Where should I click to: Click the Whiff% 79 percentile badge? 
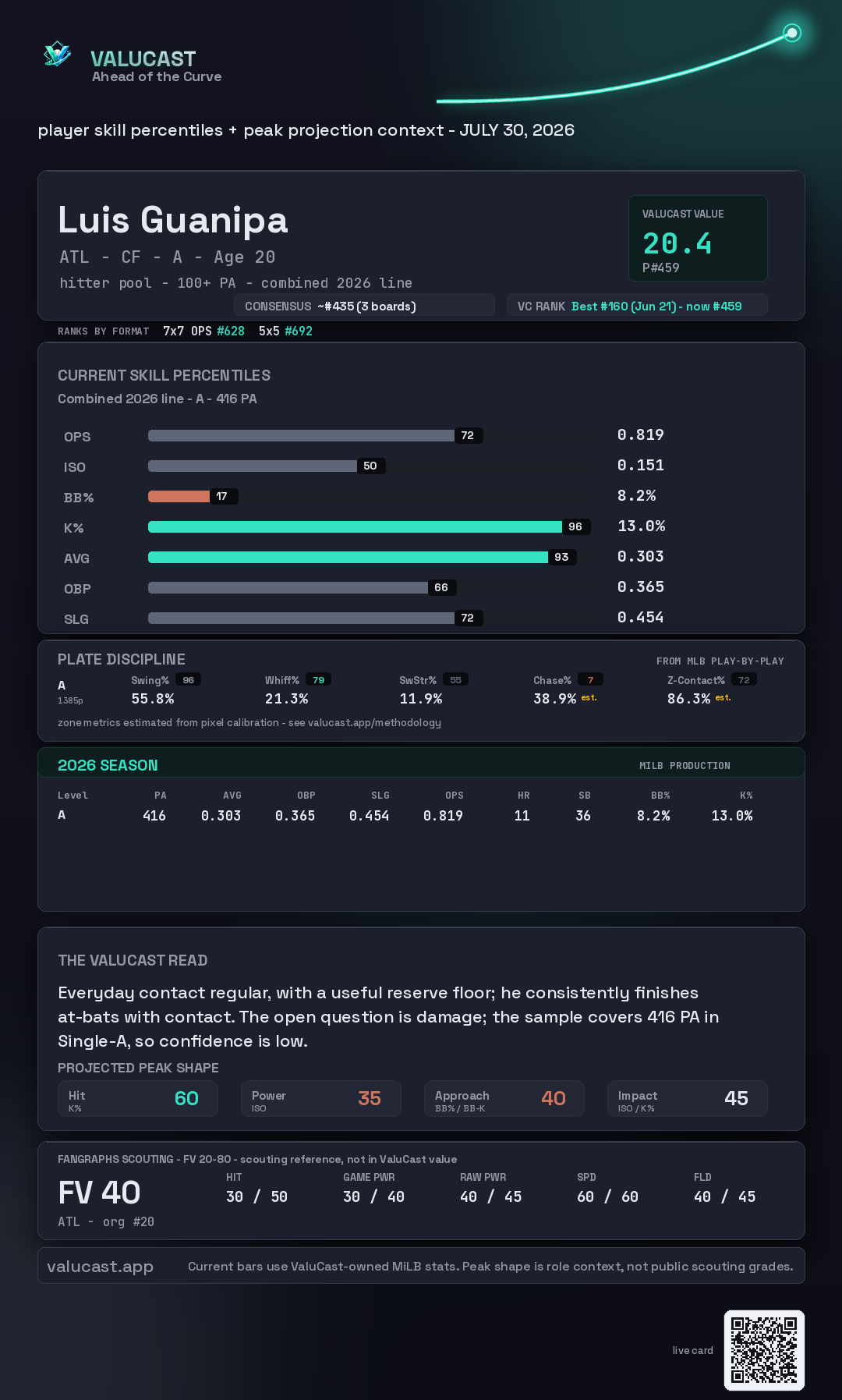tap(318, 680)
